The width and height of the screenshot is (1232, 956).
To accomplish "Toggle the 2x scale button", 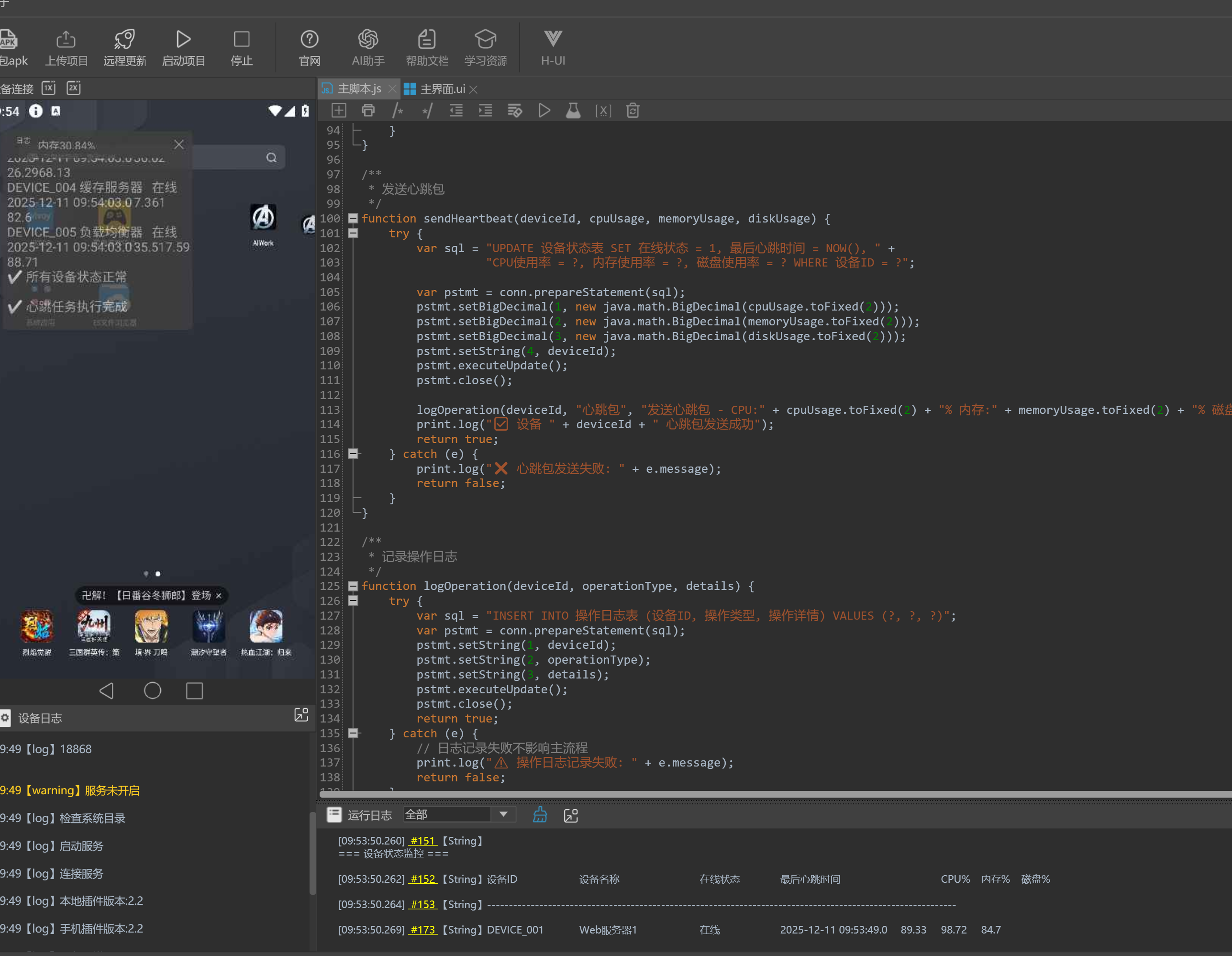I will coord(73,88).
